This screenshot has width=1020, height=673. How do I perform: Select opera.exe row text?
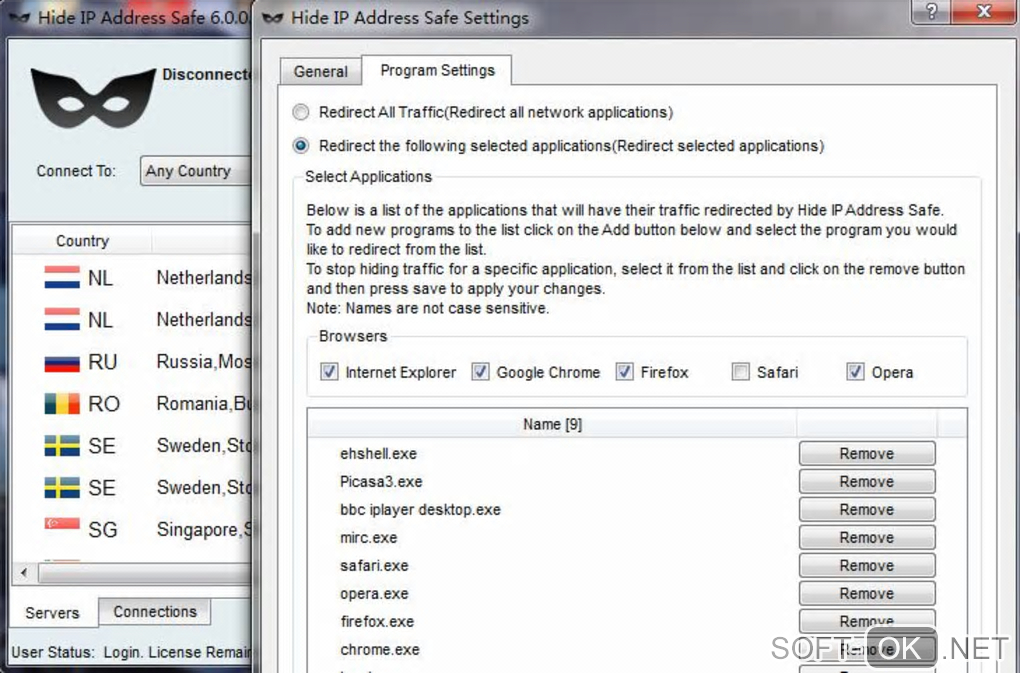(374, 593)
